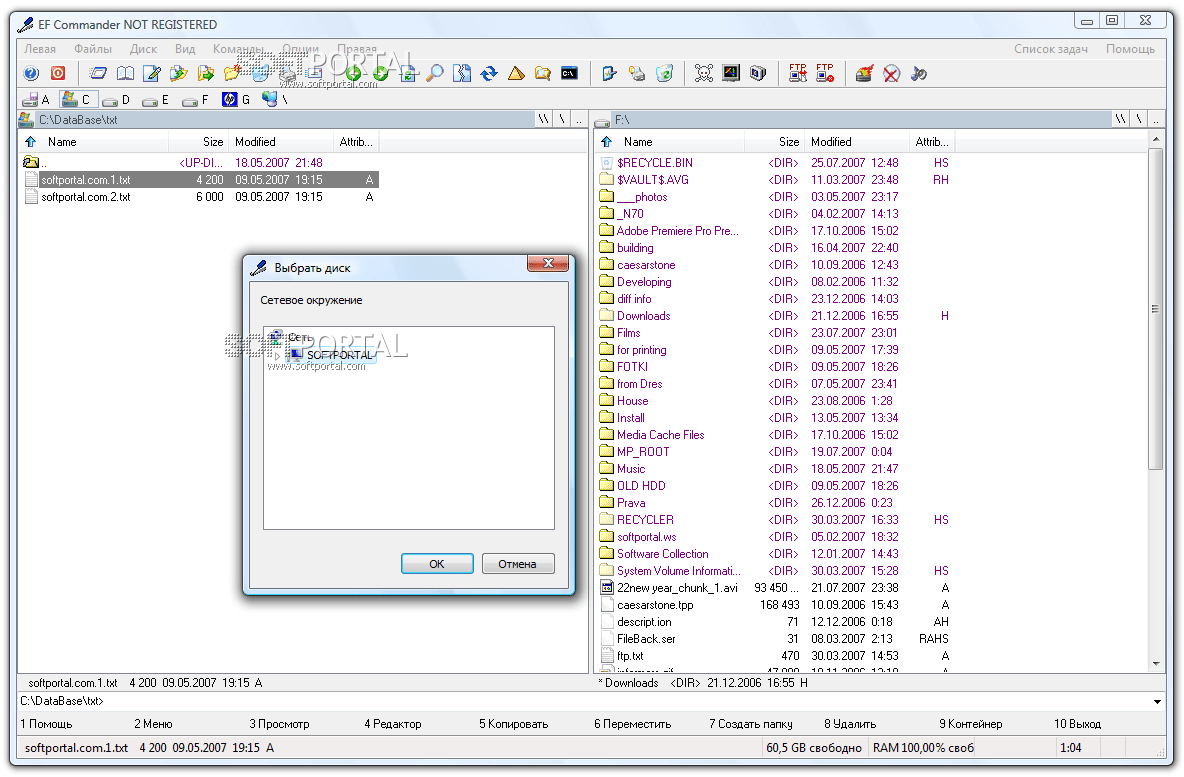Click the right panel vertical scrollbar
This screenshot has width=1184, height=777.
pos(1157,310)
